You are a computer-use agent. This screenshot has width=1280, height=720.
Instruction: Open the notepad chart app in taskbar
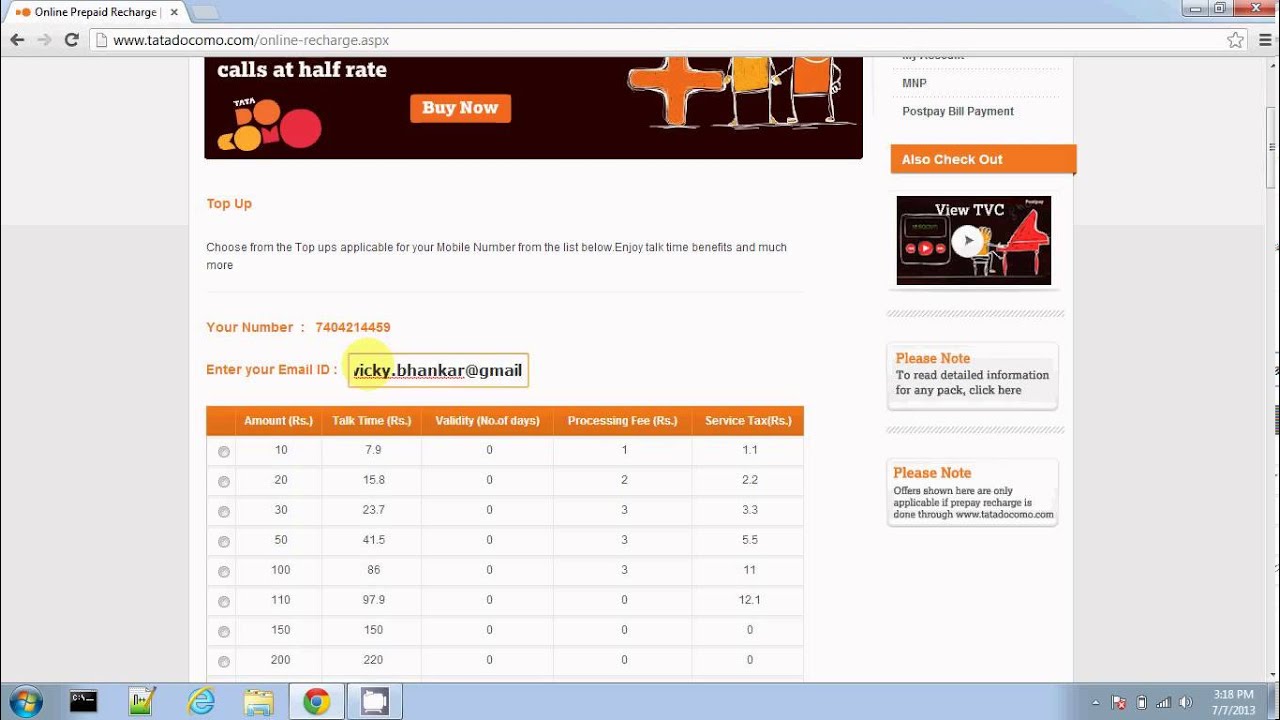tap(143, 701)
